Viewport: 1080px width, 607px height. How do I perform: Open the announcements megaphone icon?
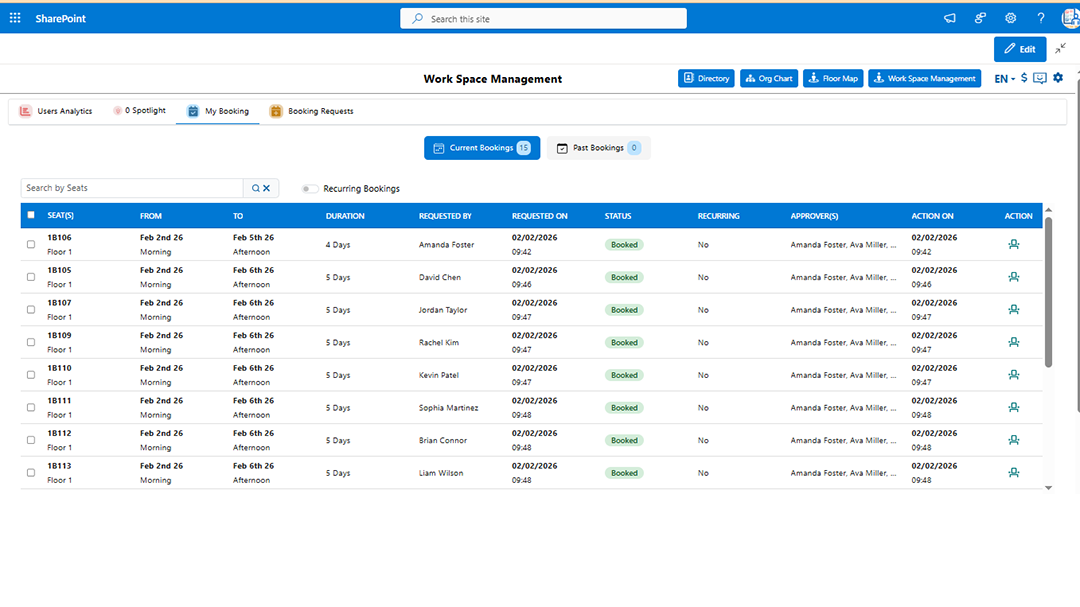[x=948, y=17]
